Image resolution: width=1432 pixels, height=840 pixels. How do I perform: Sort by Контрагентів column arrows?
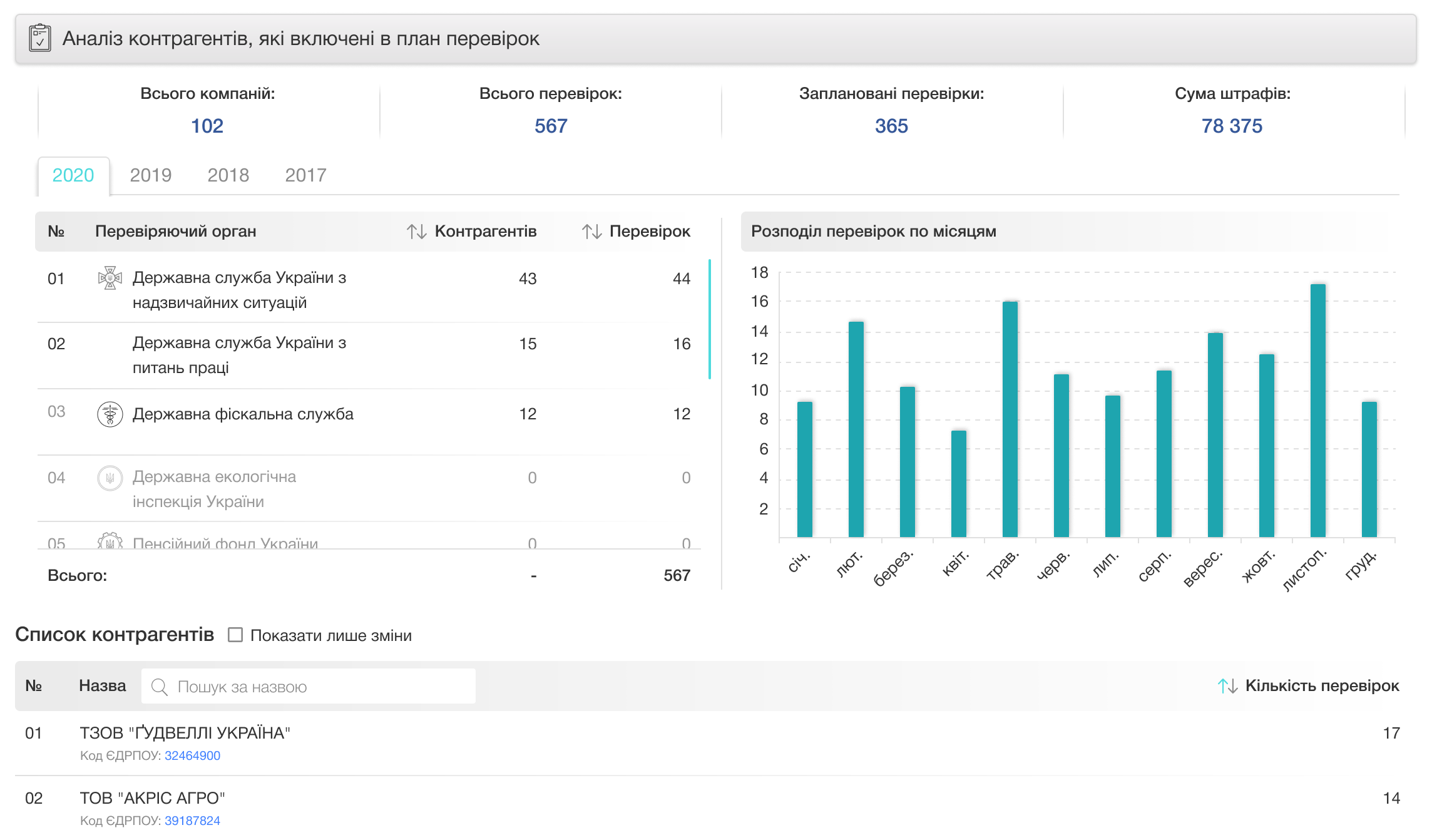click(x=417, y=232)
